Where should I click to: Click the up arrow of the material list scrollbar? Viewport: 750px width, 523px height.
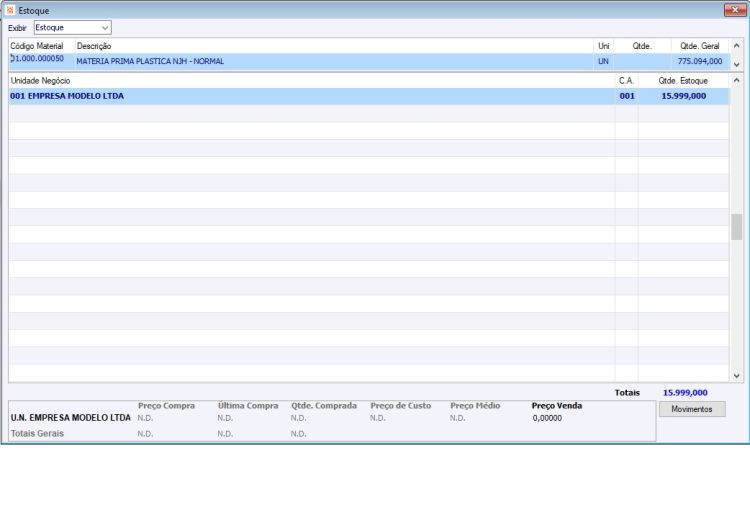click(x=737, y=45)
